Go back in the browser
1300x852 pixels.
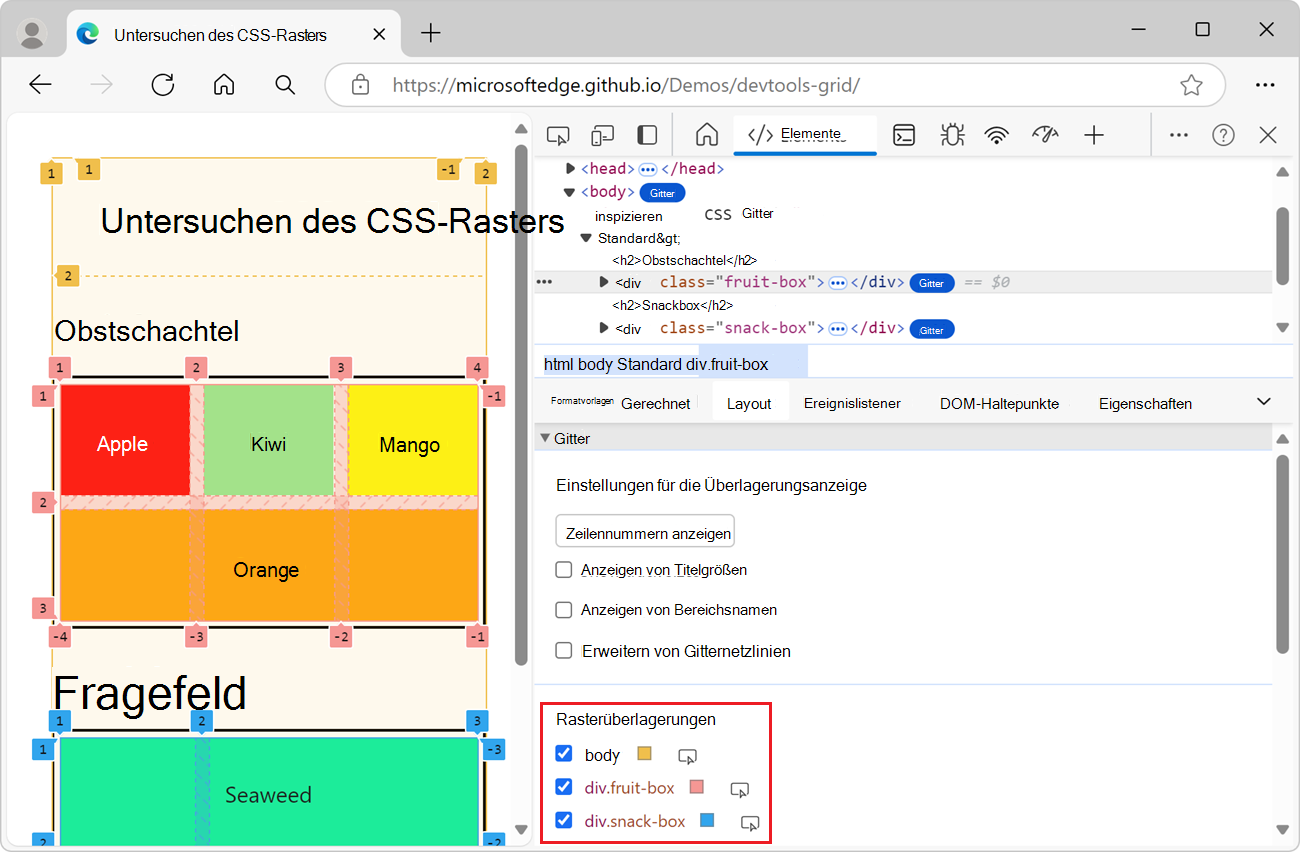pyautogui.click(x=40, y=85)
